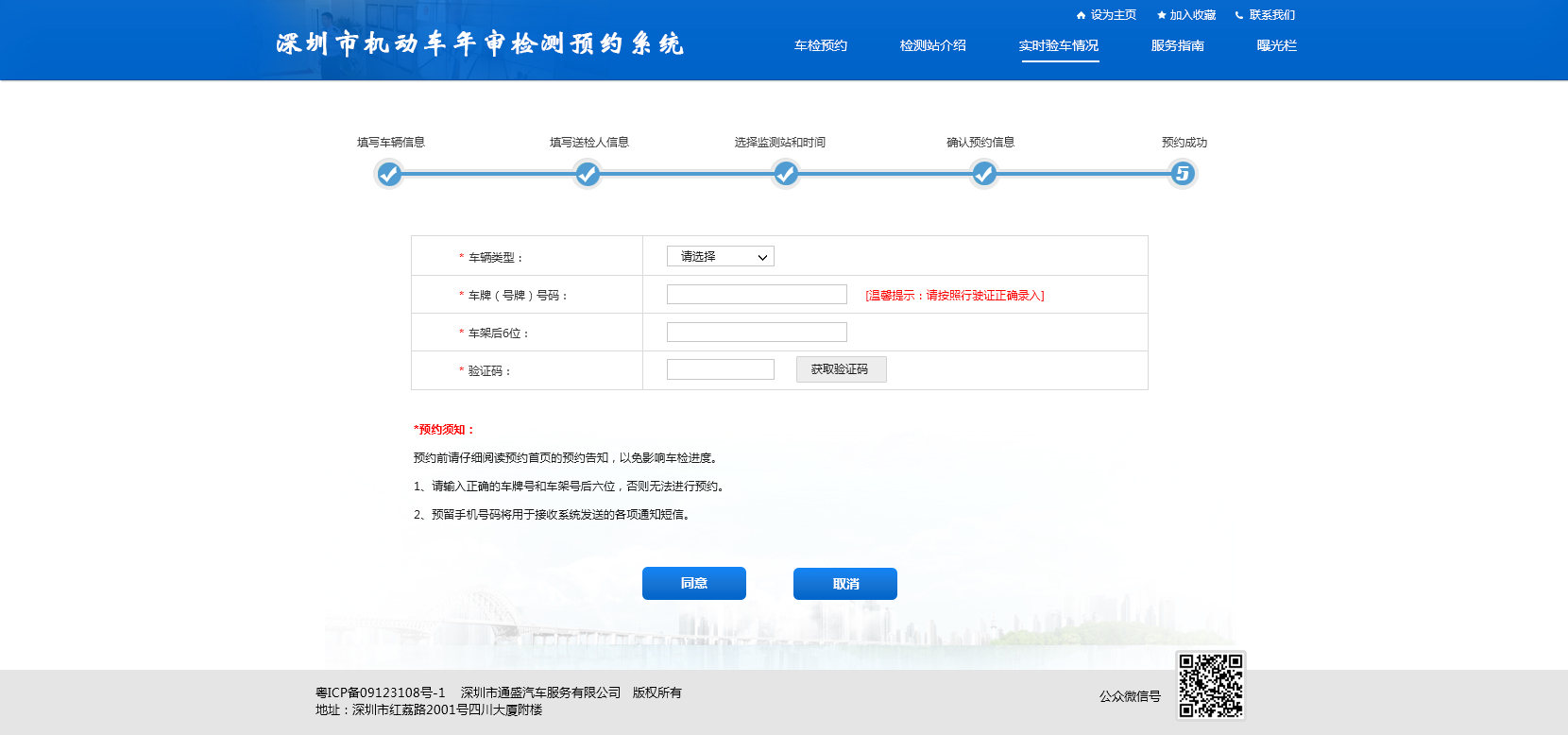Click the 确认预约信息 step checkmark icon
This screenshot has height=735, width=1568.
[x=984, y=174]
